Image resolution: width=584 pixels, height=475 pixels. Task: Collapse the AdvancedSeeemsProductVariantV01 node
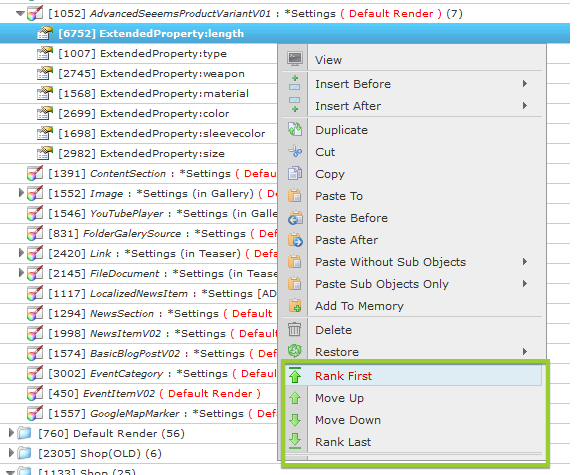point(20,14)
